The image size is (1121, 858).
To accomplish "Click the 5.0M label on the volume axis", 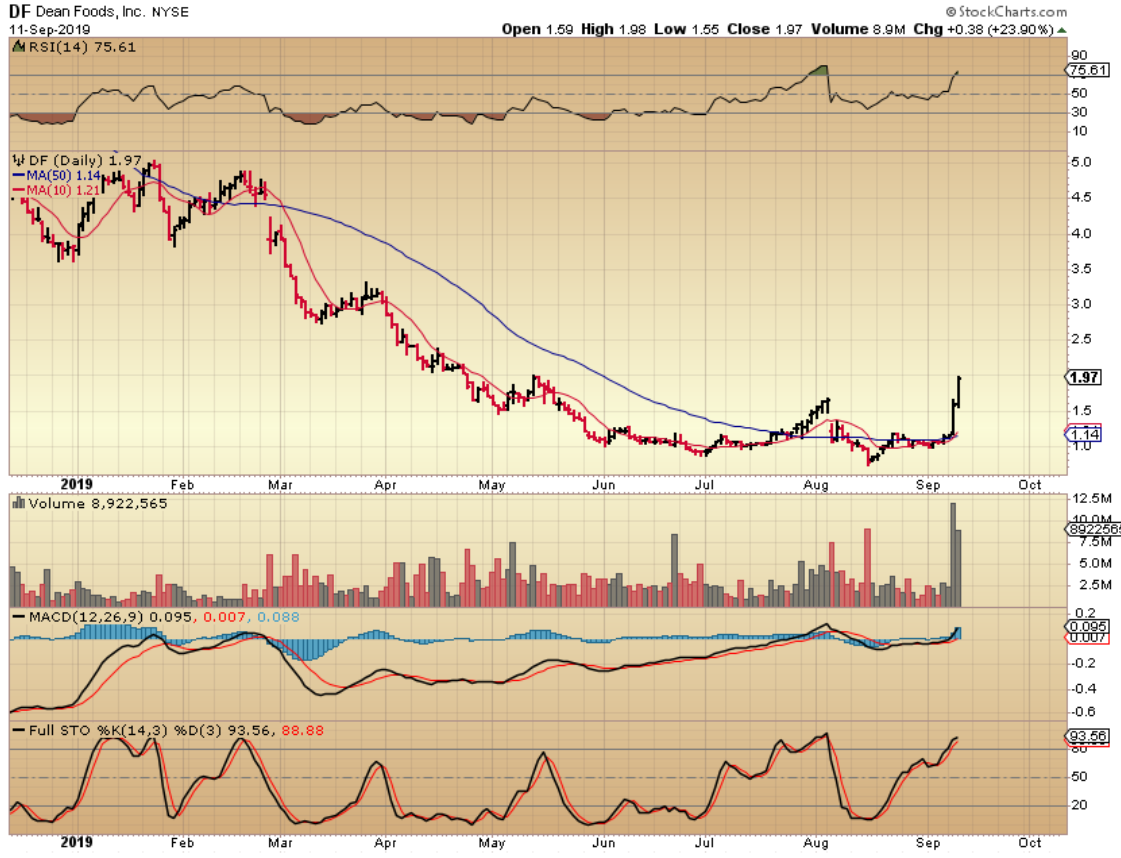I will click(1095, 563).
